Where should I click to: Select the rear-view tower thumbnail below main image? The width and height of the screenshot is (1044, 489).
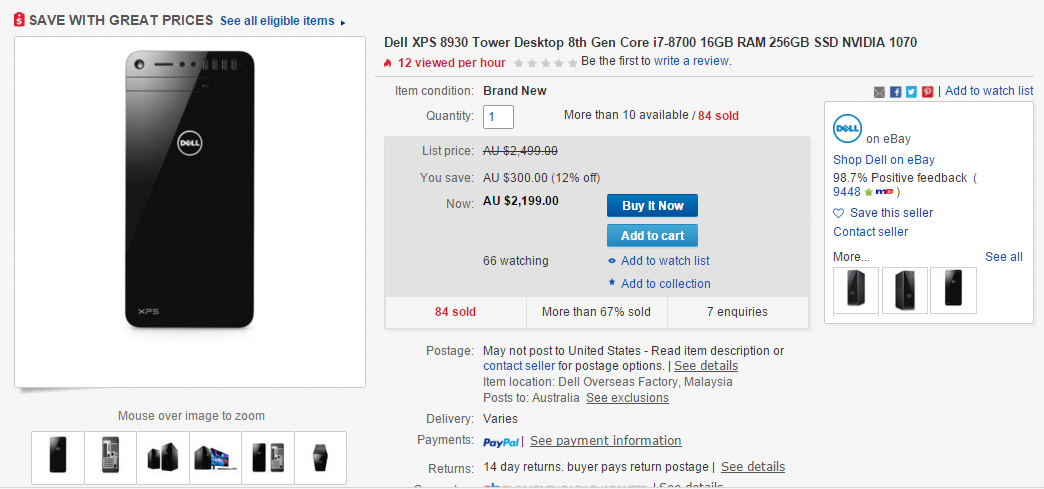[x=111, y=458]
